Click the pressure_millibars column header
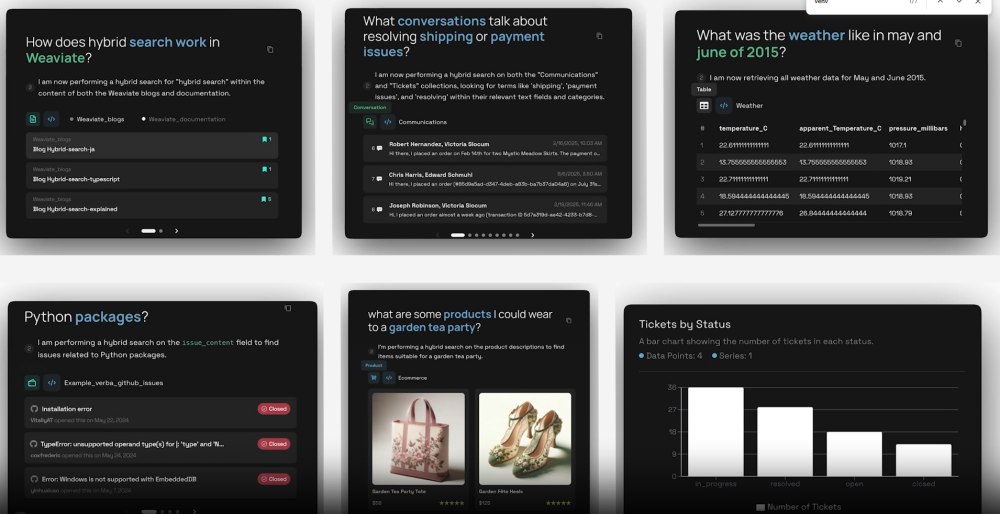The height and width of the screenshot is (514, 1000). [918, 128]
